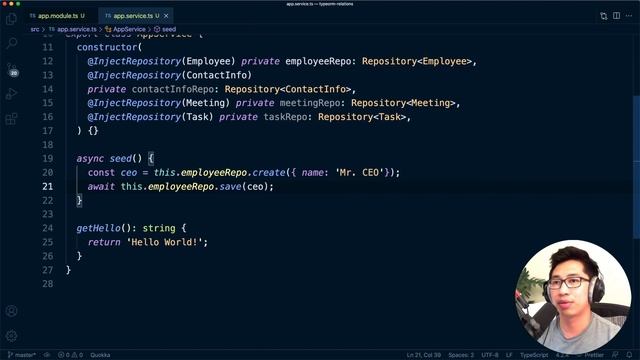This screenshot has height=360, width=640.
Task: Open the Accounts icon in activity bar
Action: (x=11, y=311)
